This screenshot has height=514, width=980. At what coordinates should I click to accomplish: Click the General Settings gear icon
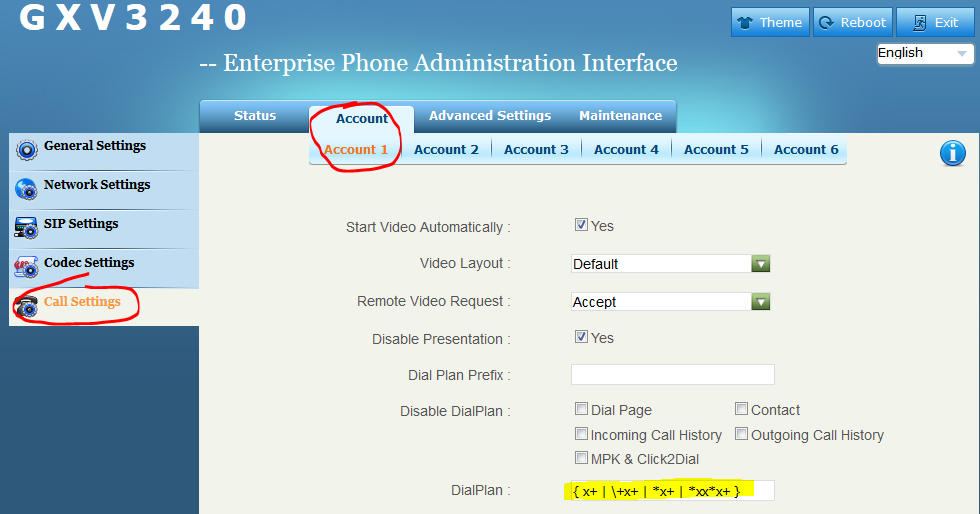(x=27, y=150)
